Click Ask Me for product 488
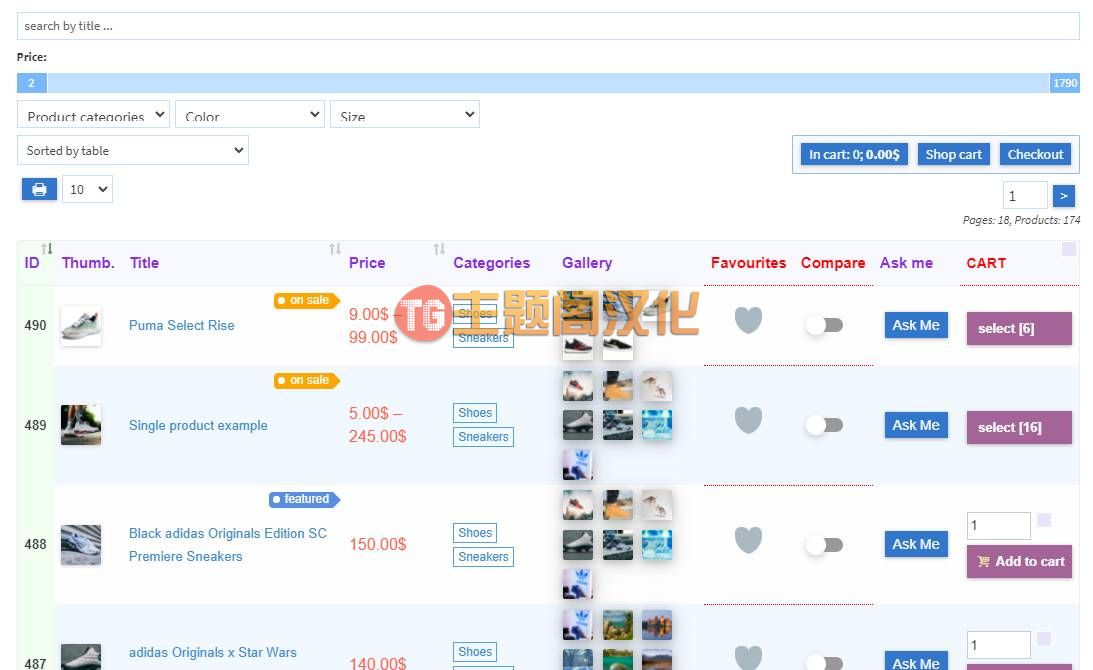 pos(916,544)
